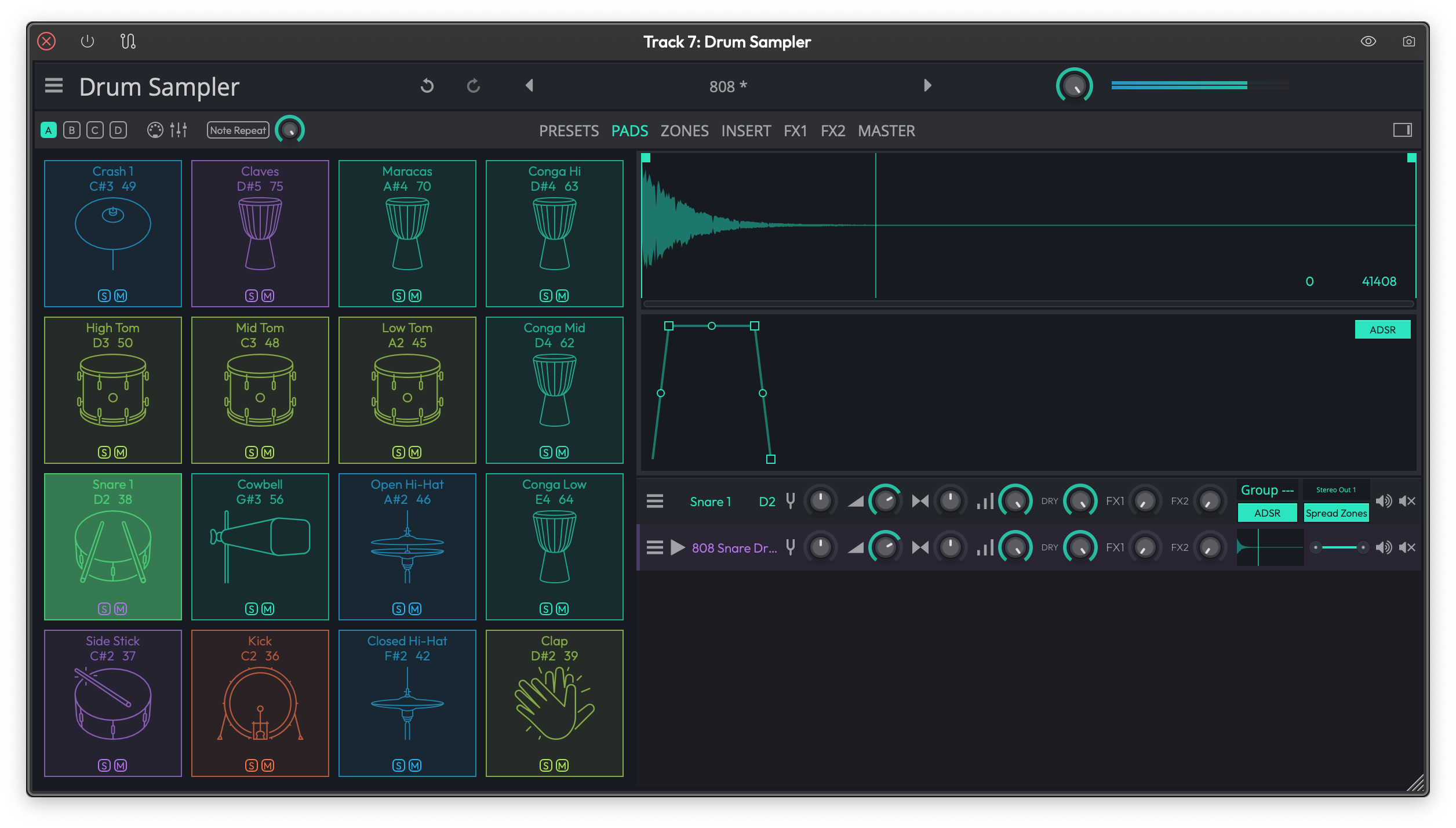Image resolution: width=1456 pixels, height=828 pixels.
Task: Click the undo arrow icon
Action: point(427,86)
